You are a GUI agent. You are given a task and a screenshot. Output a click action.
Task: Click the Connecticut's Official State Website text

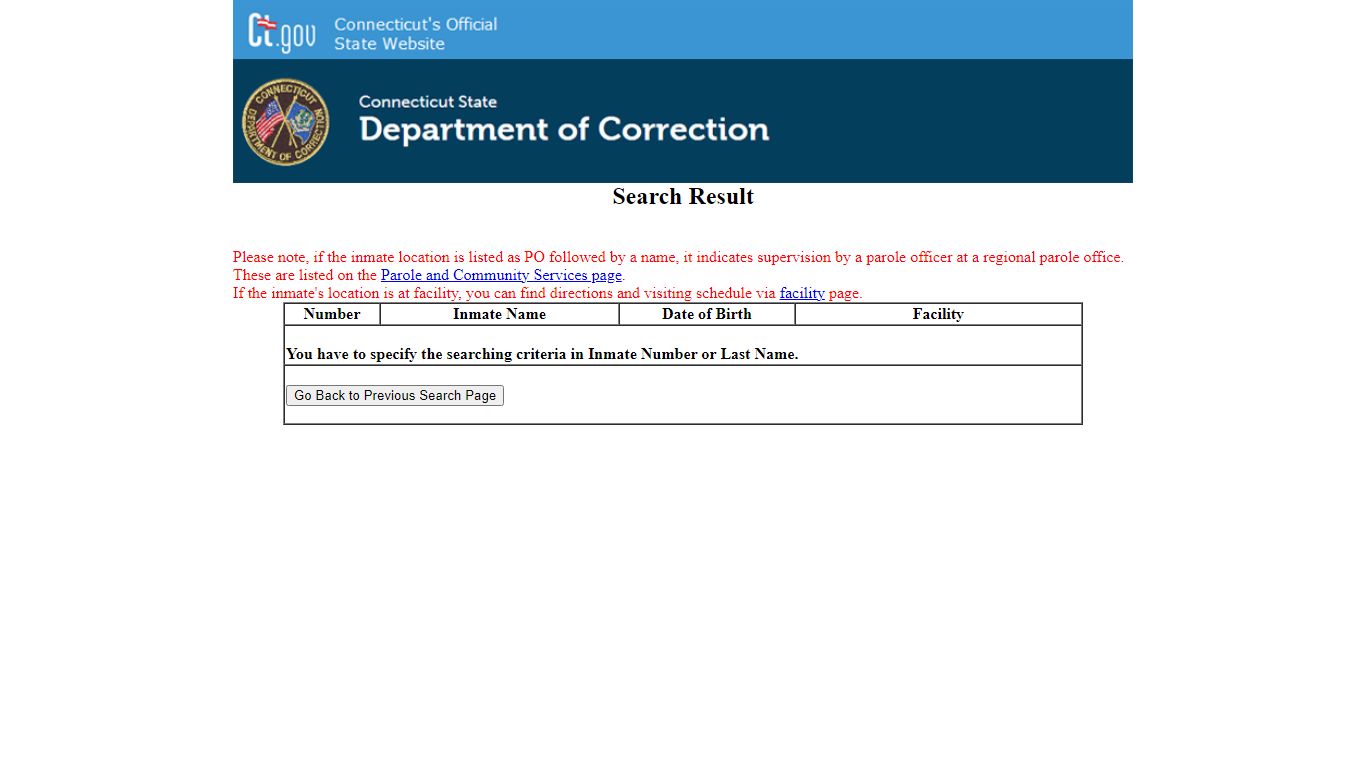415,34
